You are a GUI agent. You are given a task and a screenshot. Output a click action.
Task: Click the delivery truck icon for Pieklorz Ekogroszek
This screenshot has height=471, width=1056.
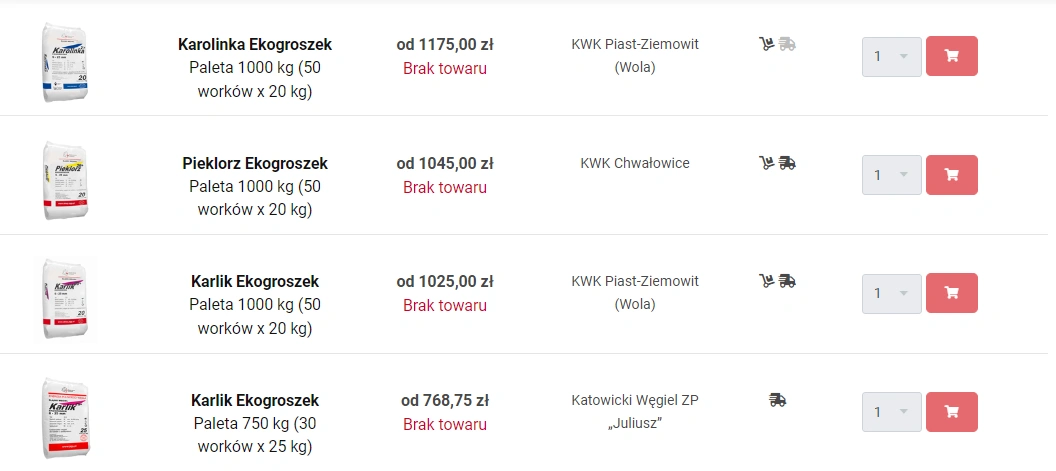click(788, 163)
